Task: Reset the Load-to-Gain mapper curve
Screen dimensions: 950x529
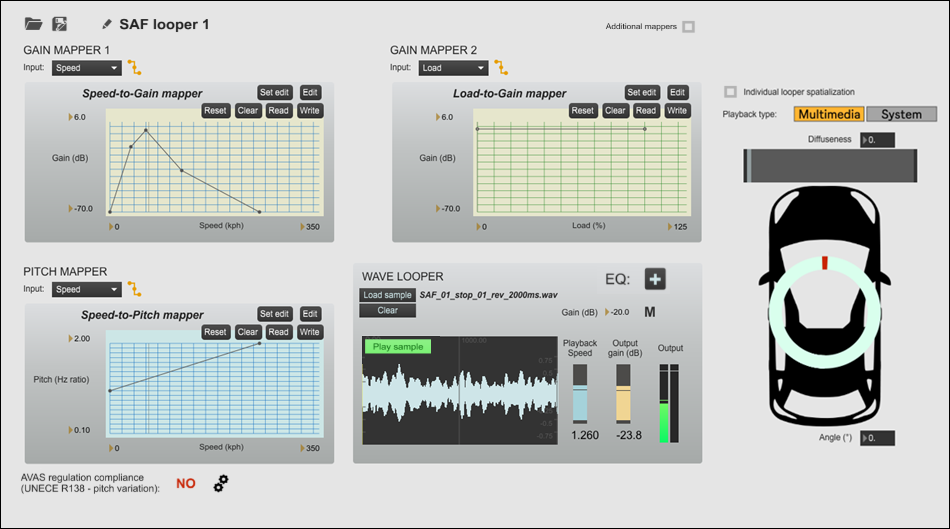Action: 583,111
